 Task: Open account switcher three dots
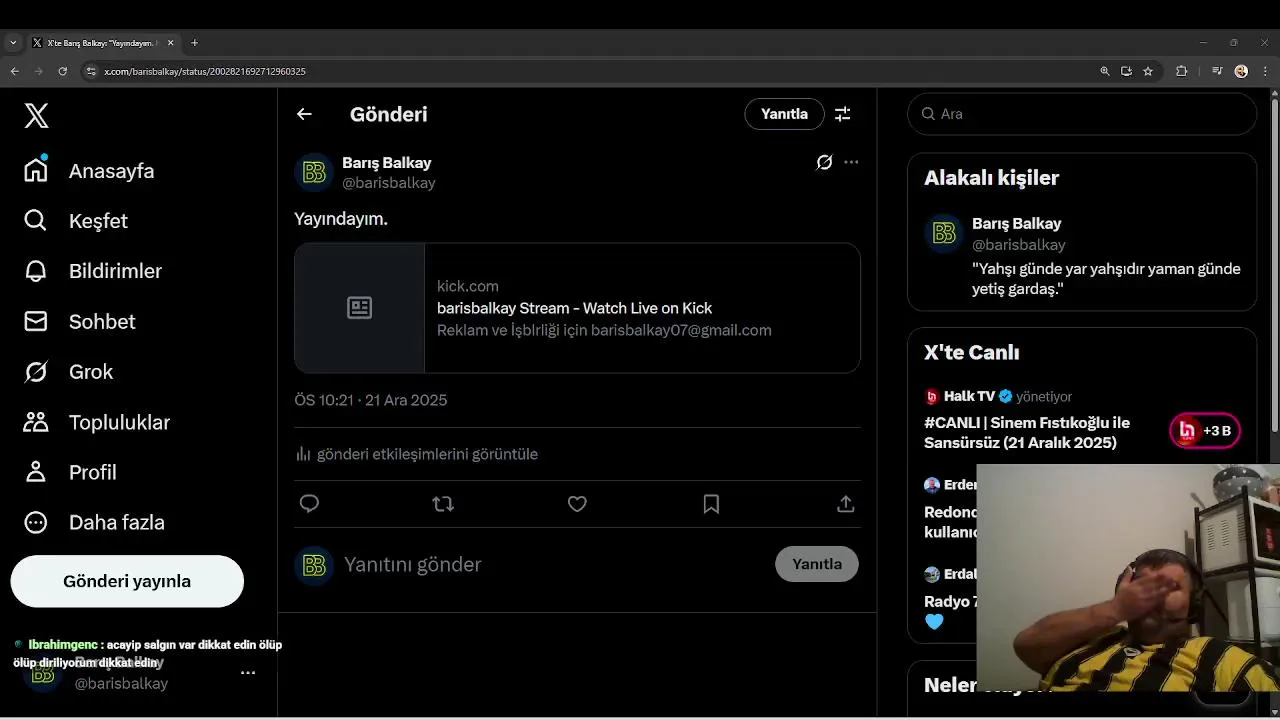pyautogui.click(x=248, y=673)
